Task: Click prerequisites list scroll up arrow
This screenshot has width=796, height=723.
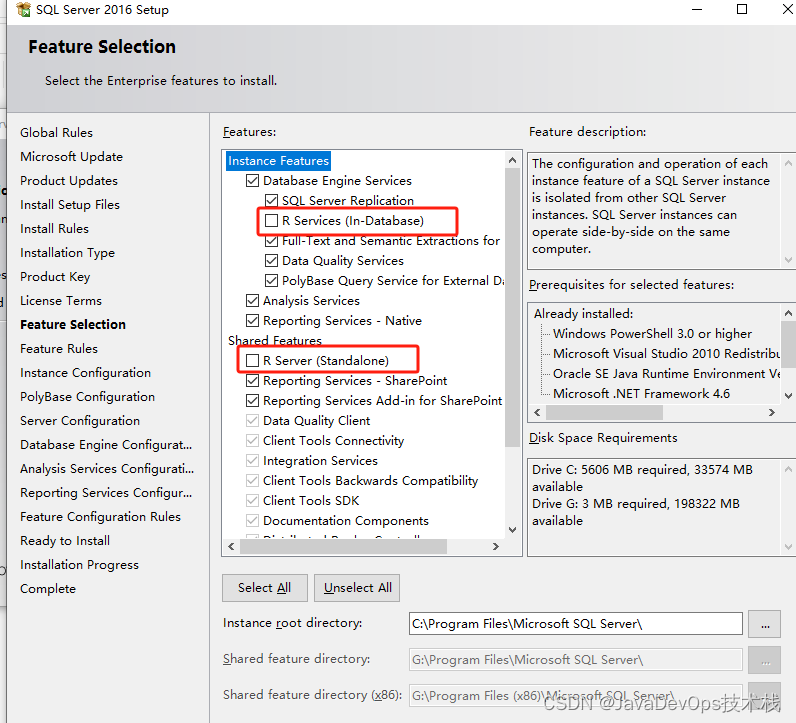Action: pyautogui.click(x=788, y=313)
